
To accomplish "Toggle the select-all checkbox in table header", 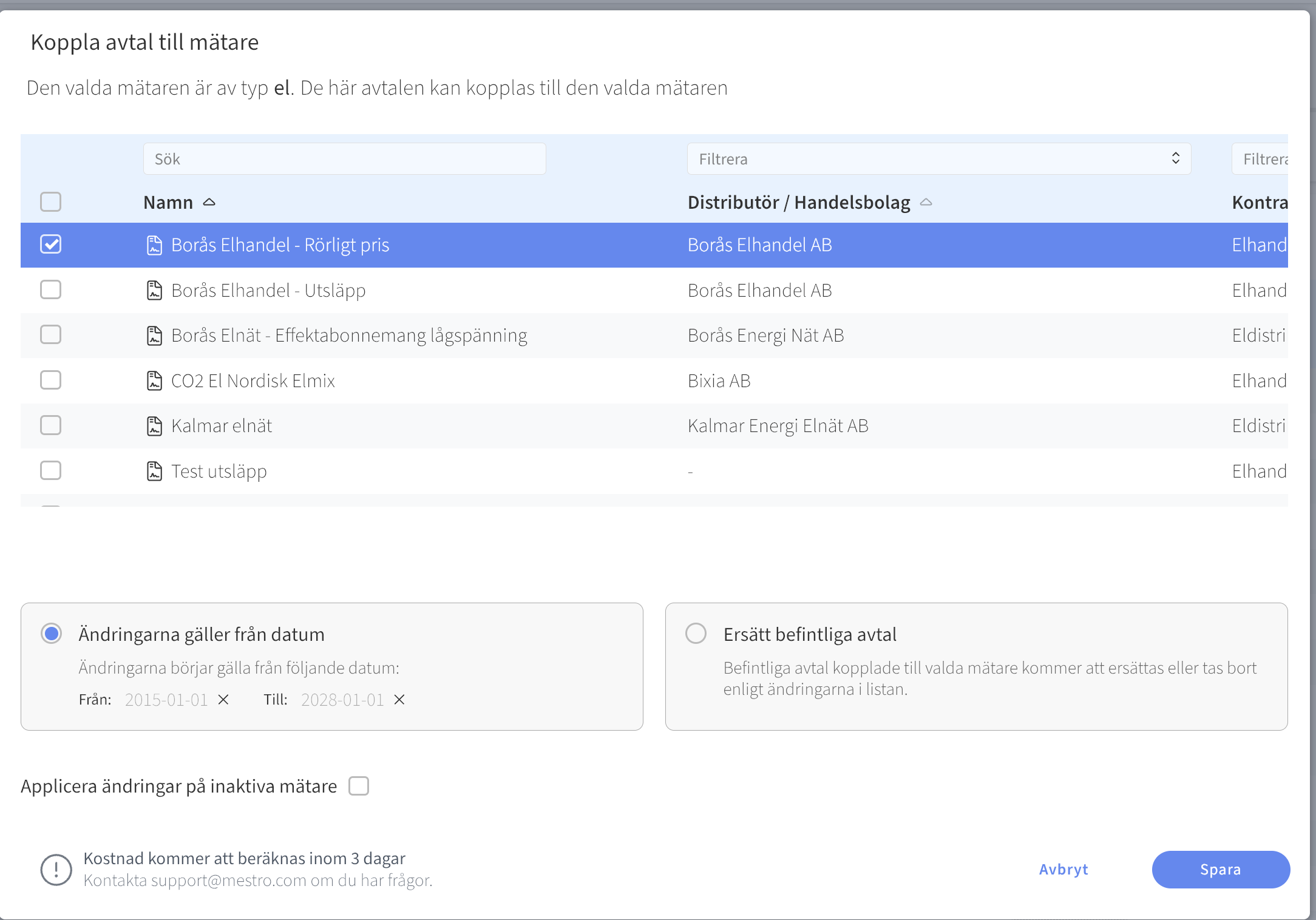I will point(51,202).
